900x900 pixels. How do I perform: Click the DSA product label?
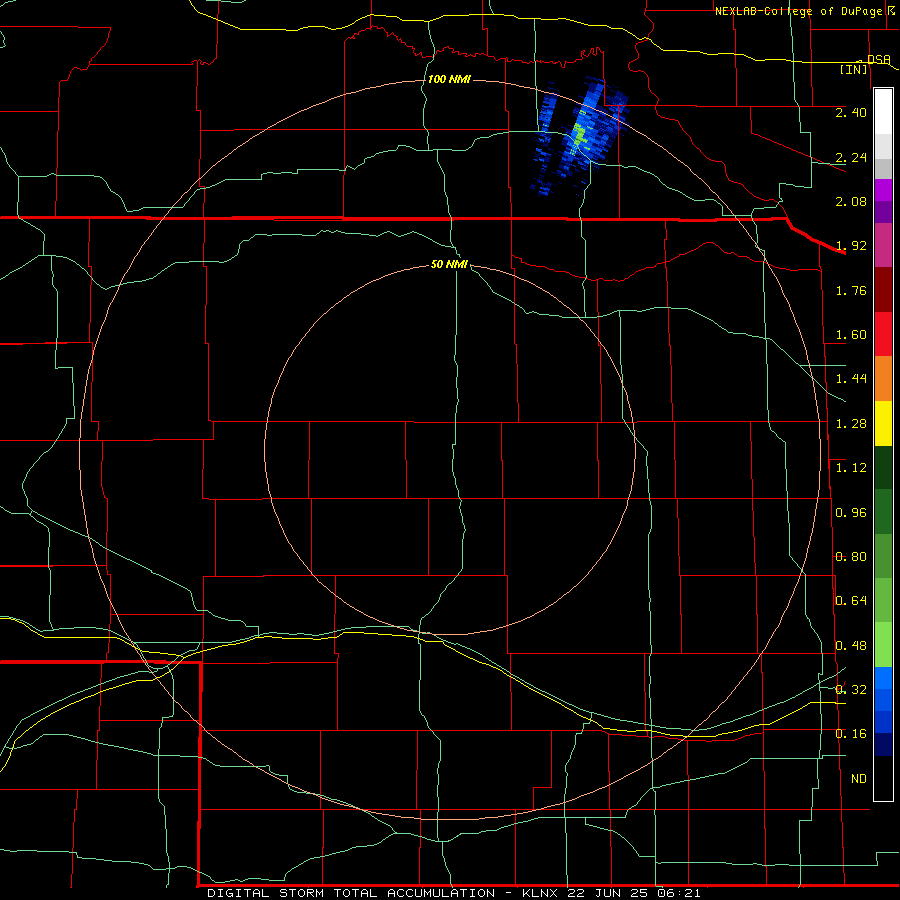[879, 59]
